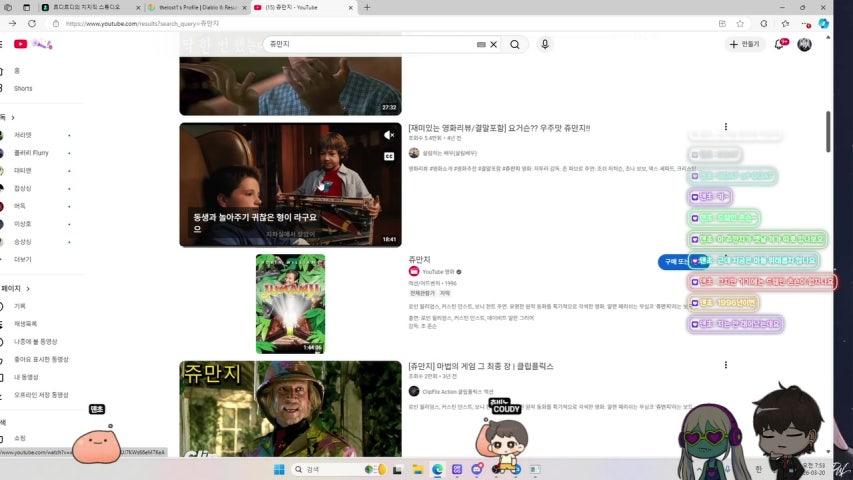The height and width of the screenshot is (480, 853).
Task: Open the on-screen keyboard icon in search box
Action: [x=481, y=45]
